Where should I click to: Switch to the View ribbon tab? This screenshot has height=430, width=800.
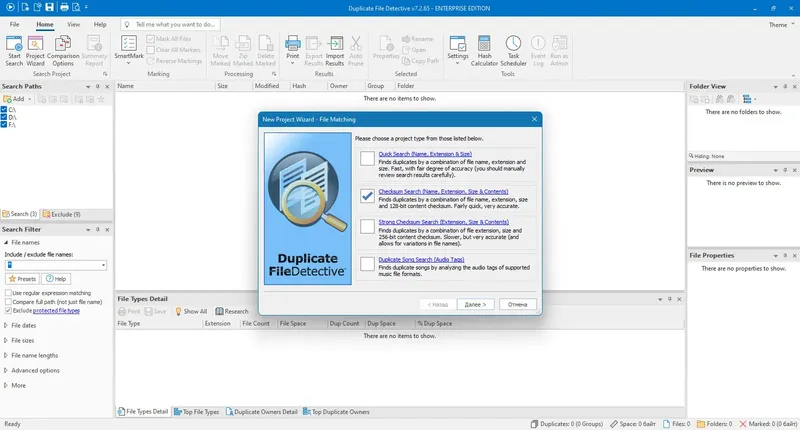click(x=73, y=24)
